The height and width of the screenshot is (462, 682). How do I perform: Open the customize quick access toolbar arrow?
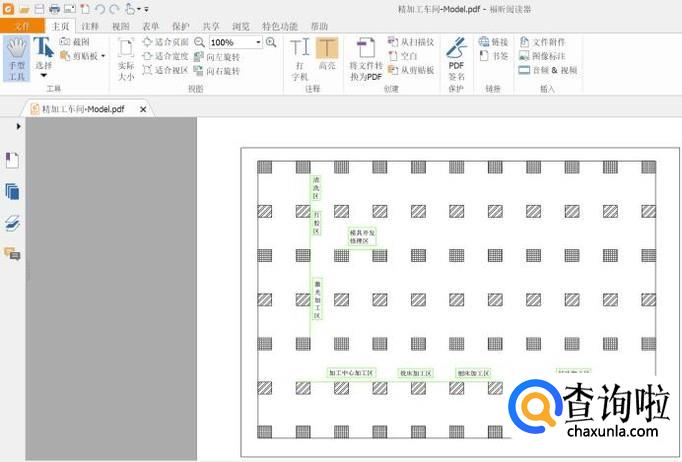[147, 9]
